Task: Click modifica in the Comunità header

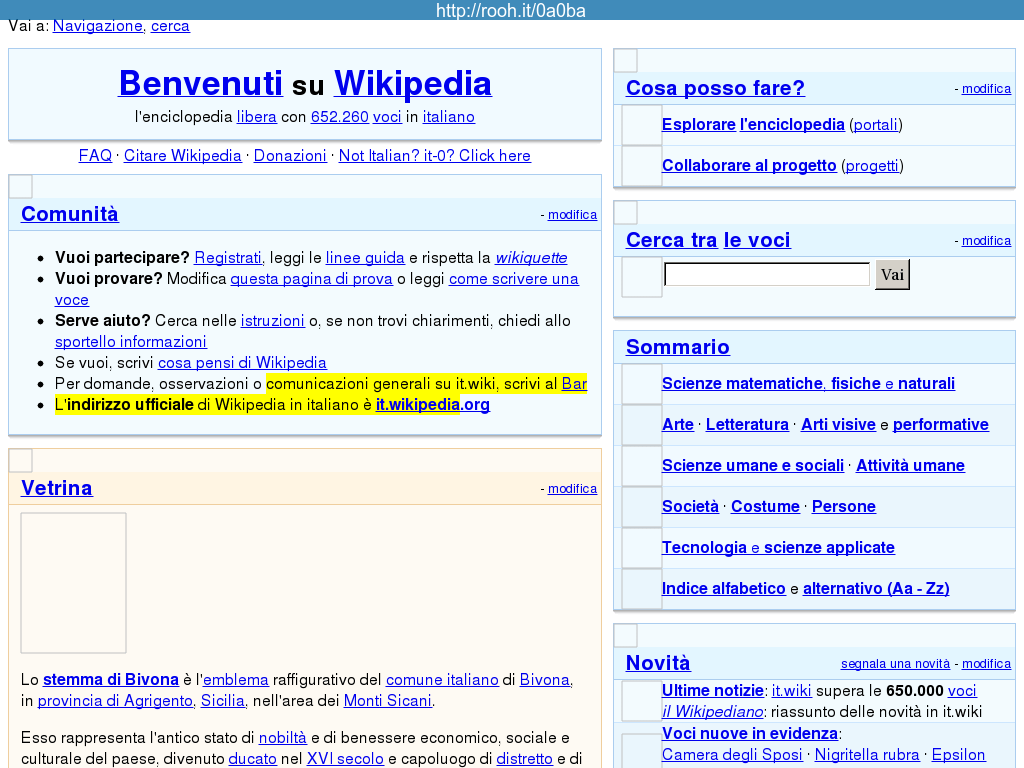Action: pyautogui.click(x=572, y=215)
